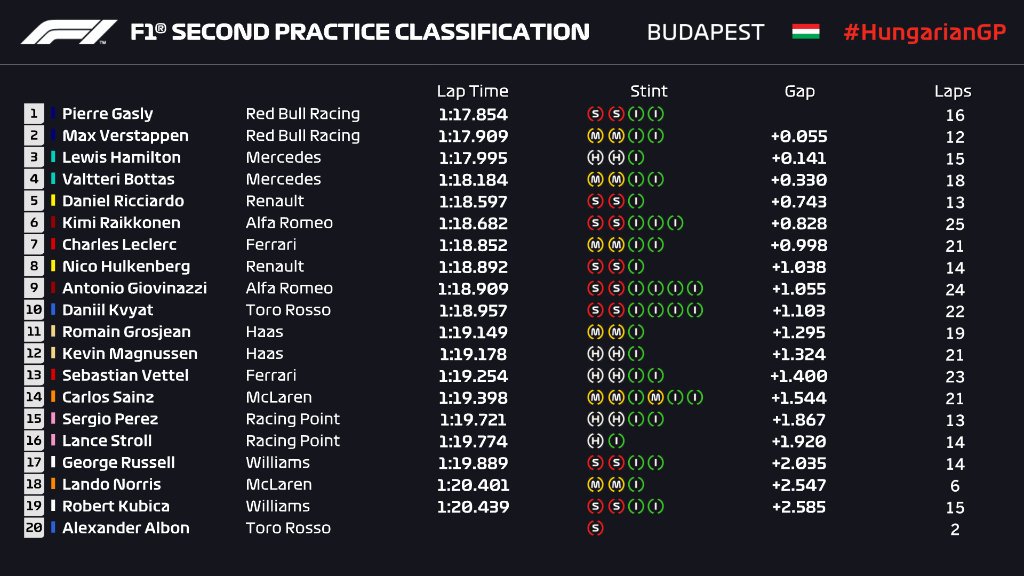The height and width of the screenshot is (576, 1024).
Task: Click driver name Max Verstappen
Action: (125, 136)
